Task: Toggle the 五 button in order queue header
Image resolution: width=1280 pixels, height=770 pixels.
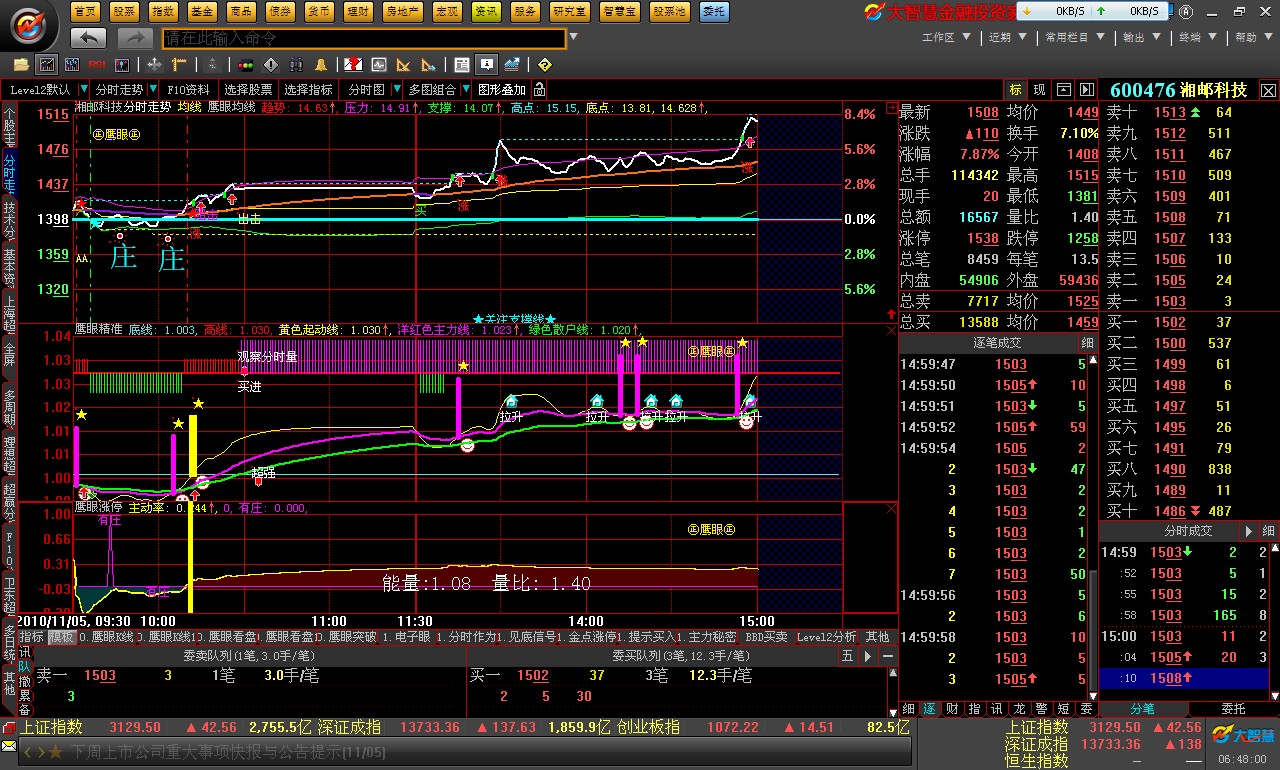Action: coord(847,656)
